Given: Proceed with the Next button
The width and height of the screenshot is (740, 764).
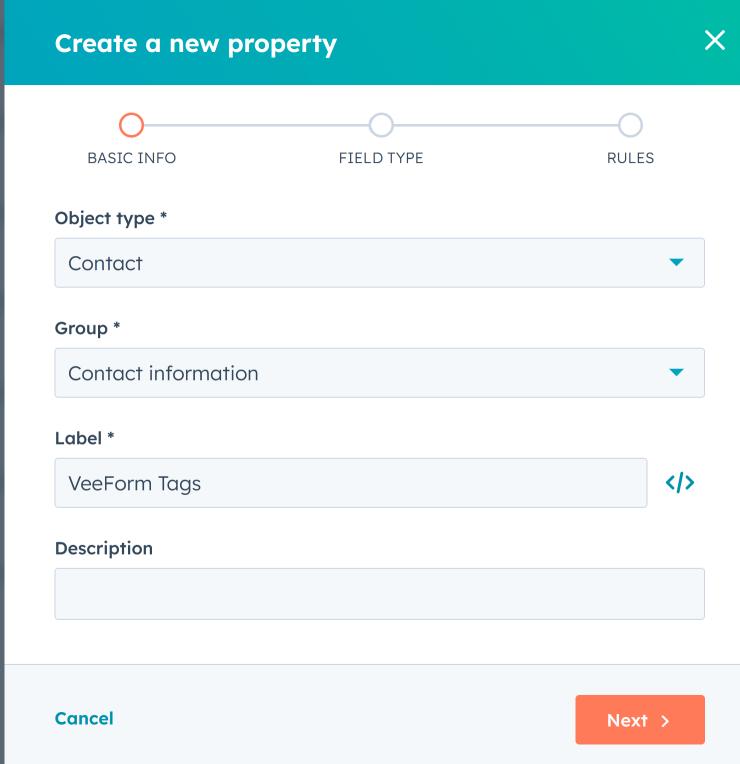Looking at the screenshot, I should click(640, 720).
